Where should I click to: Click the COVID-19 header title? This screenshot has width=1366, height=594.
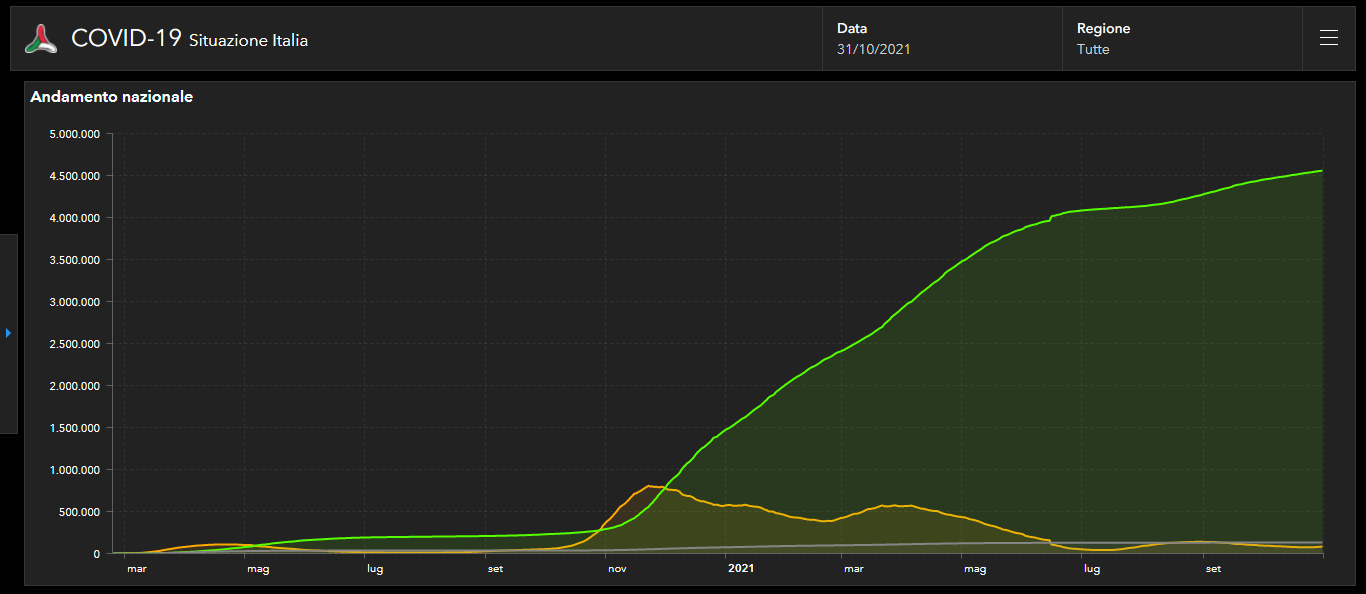(126, 39)
